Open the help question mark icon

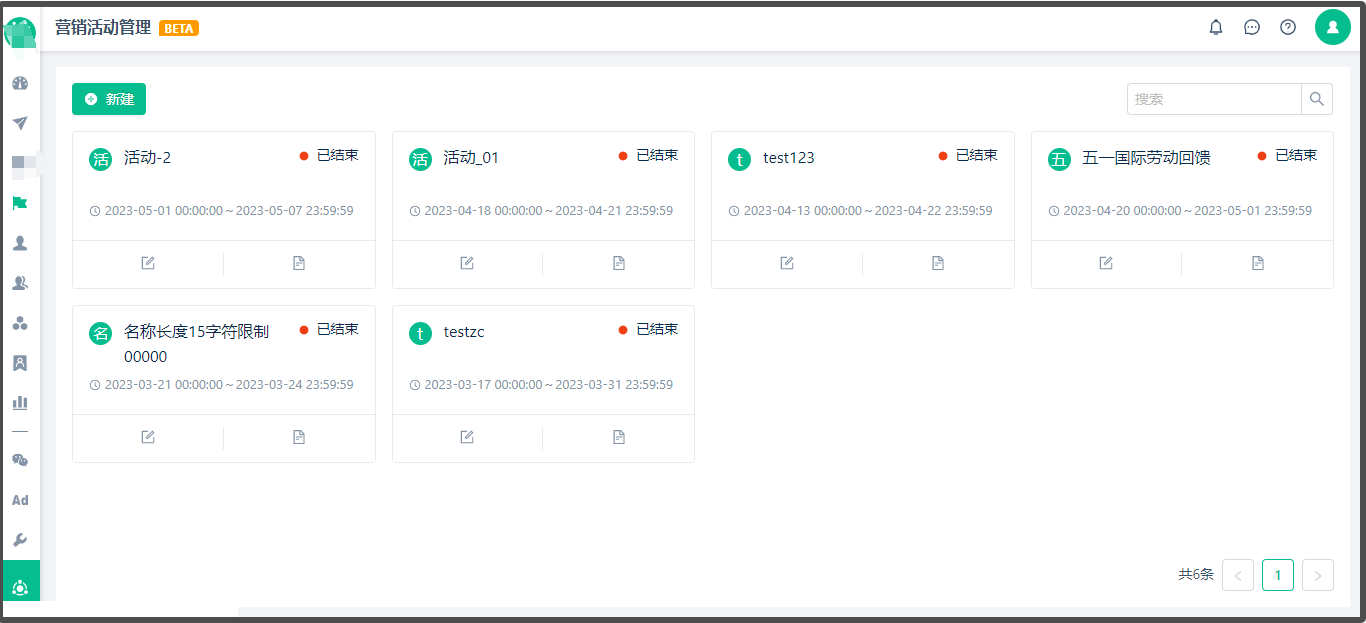point(1288,28)
